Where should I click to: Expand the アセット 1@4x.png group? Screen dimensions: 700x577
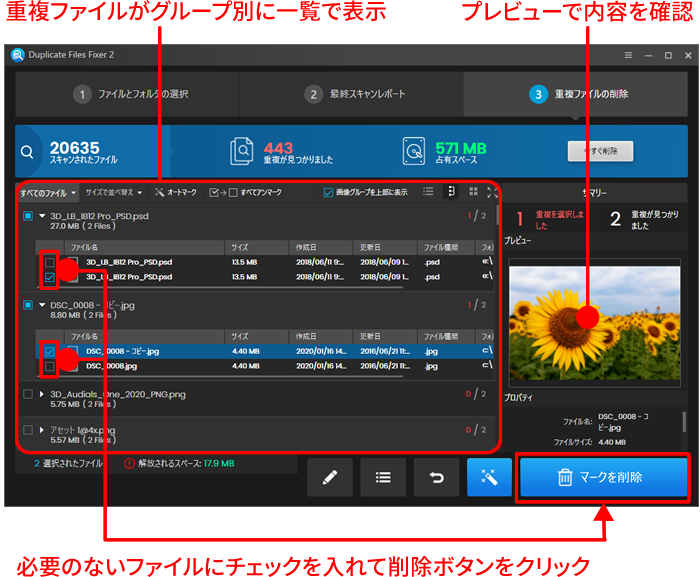point(42,430)
